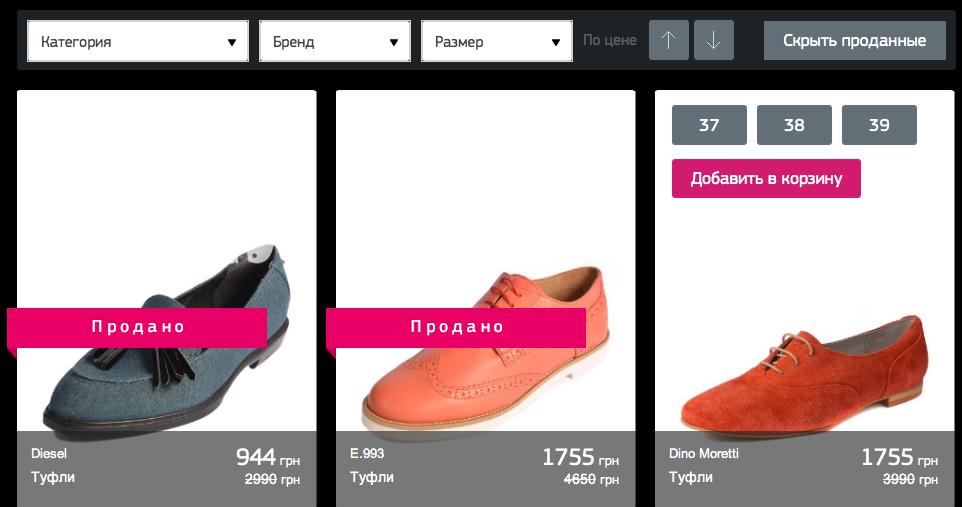Click the Продано banner on Diesel shoe
The height and width of the screenshot is (507, 962).
point(138,327)
